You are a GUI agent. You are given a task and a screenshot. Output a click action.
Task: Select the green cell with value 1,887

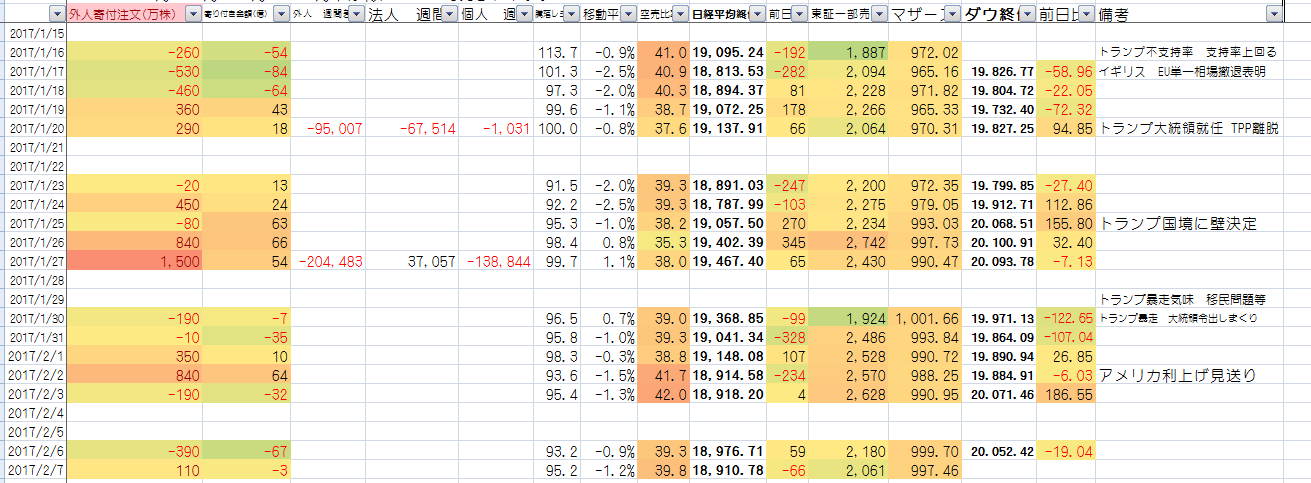(848, 52)
